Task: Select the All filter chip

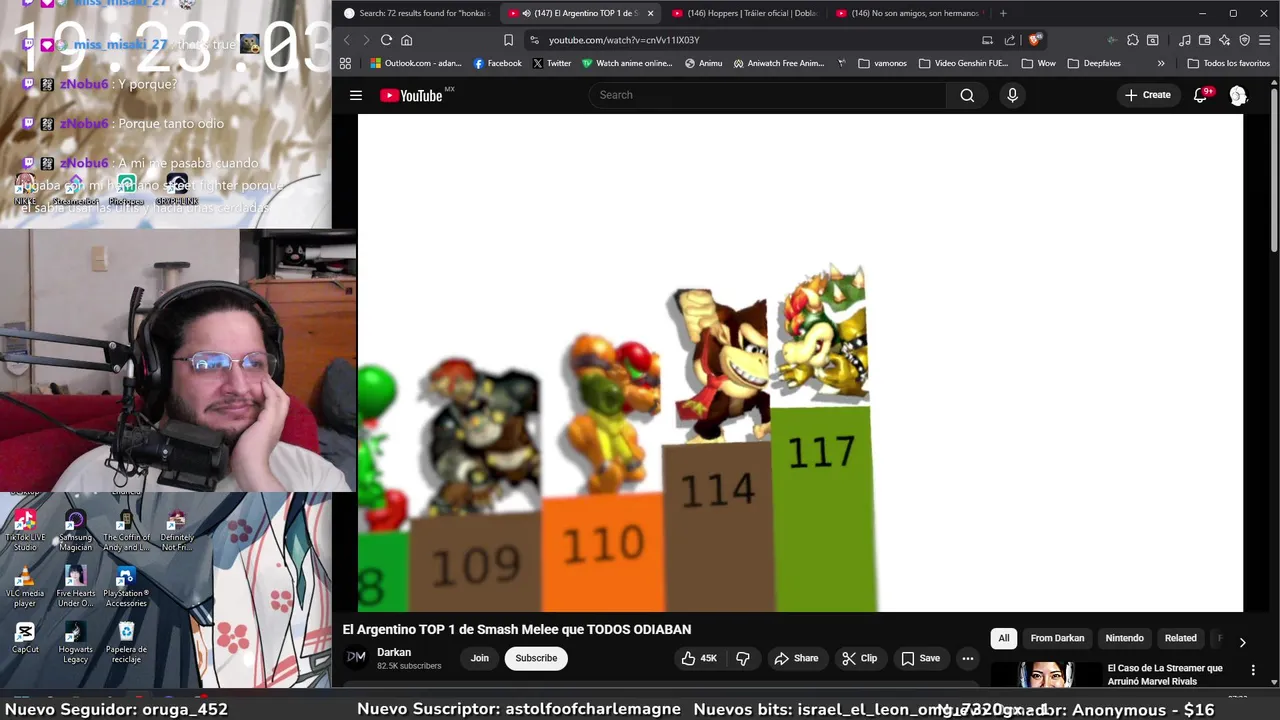Action: coord(1004,638)
